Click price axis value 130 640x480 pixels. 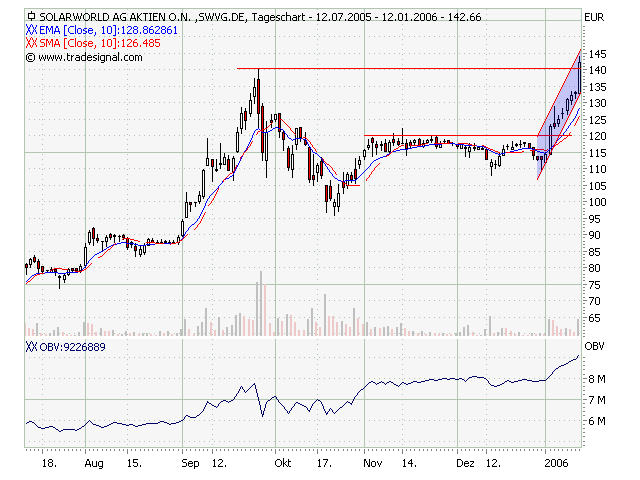coord(597,103)
